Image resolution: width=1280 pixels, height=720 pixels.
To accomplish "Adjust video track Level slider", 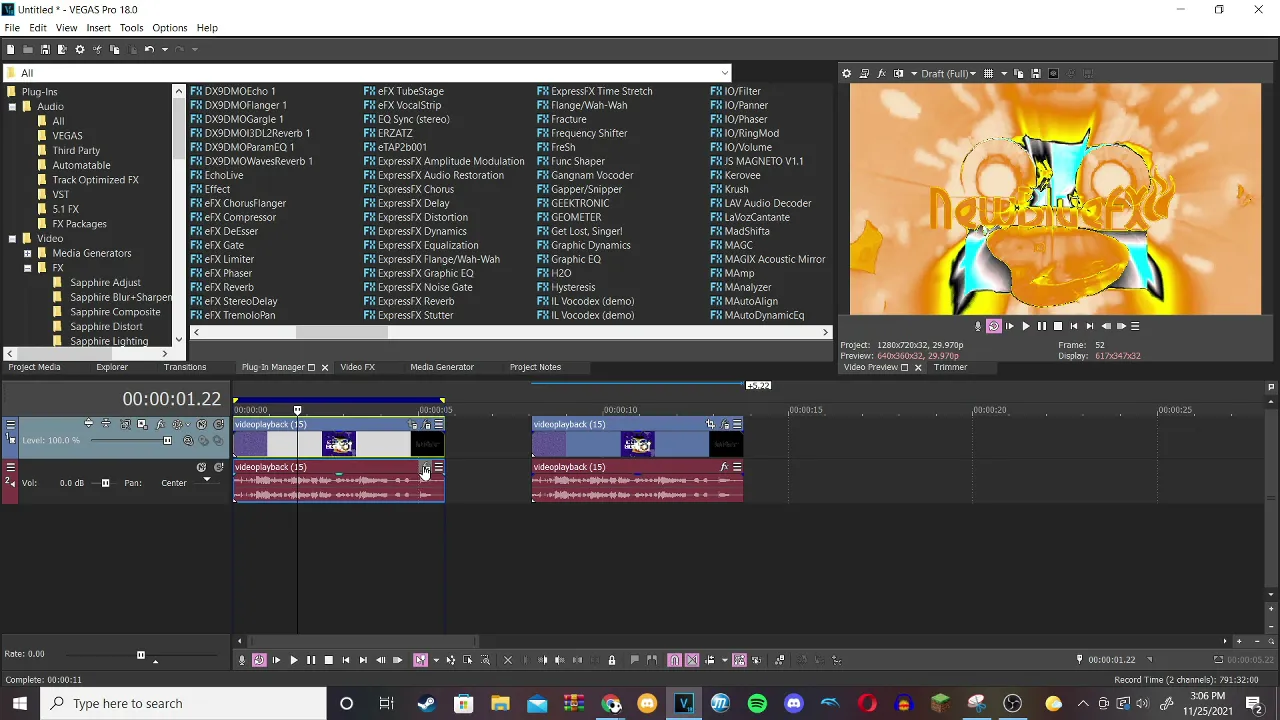I will pyautogui.click(x=167, y=440).
